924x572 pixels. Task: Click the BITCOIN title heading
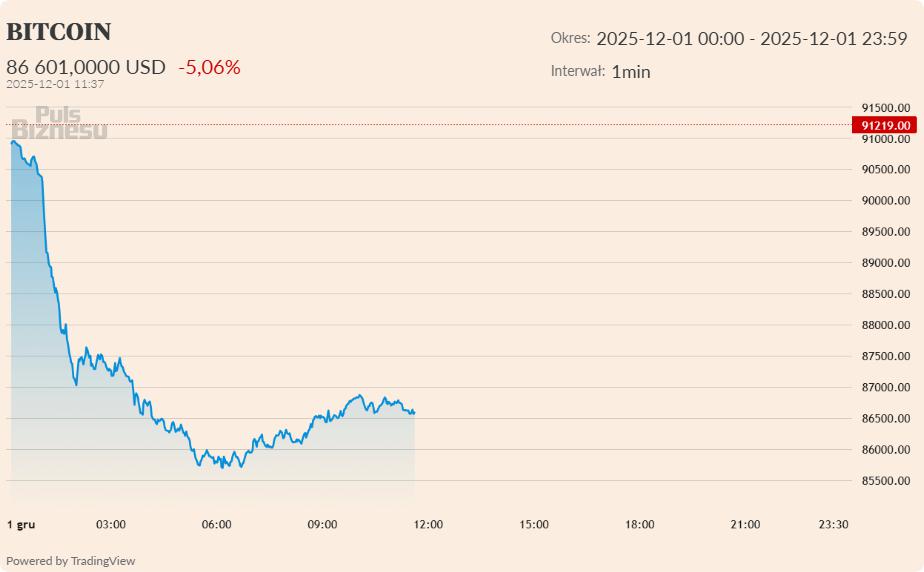coord(59,32)
